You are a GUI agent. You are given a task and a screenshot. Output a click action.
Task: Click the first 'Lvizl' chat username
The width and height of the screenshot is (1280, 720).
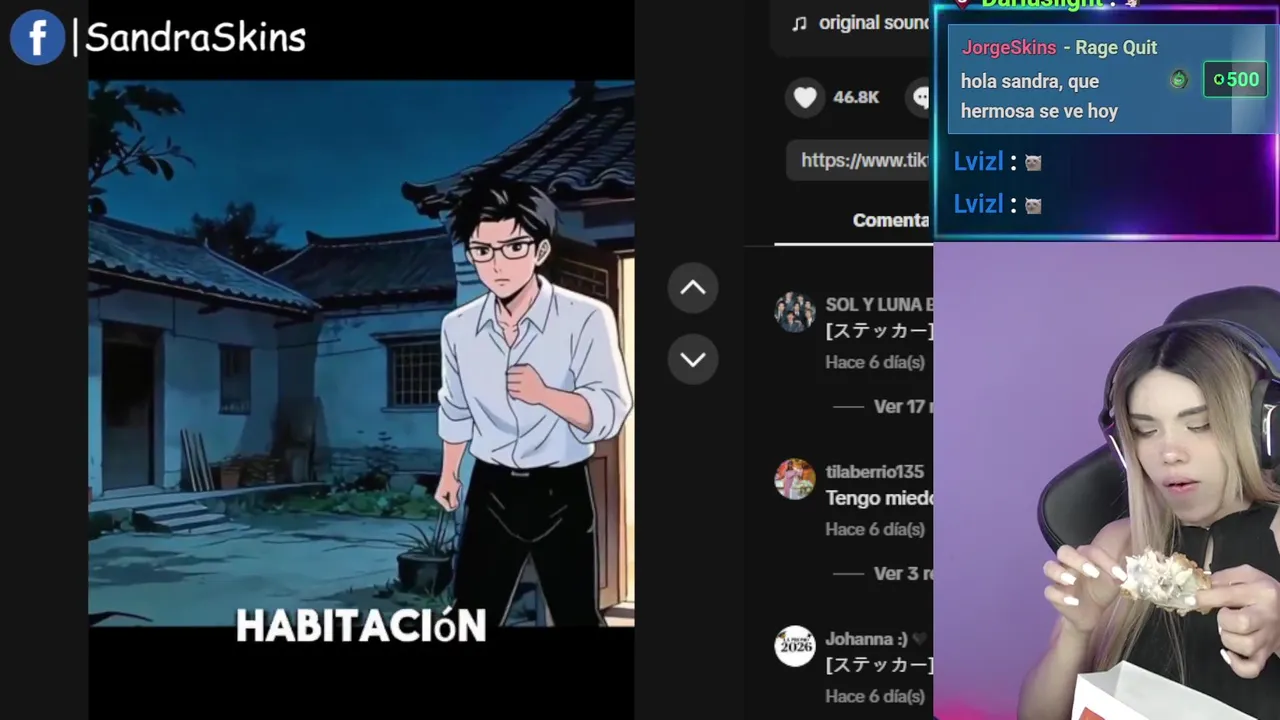point(978,162)
